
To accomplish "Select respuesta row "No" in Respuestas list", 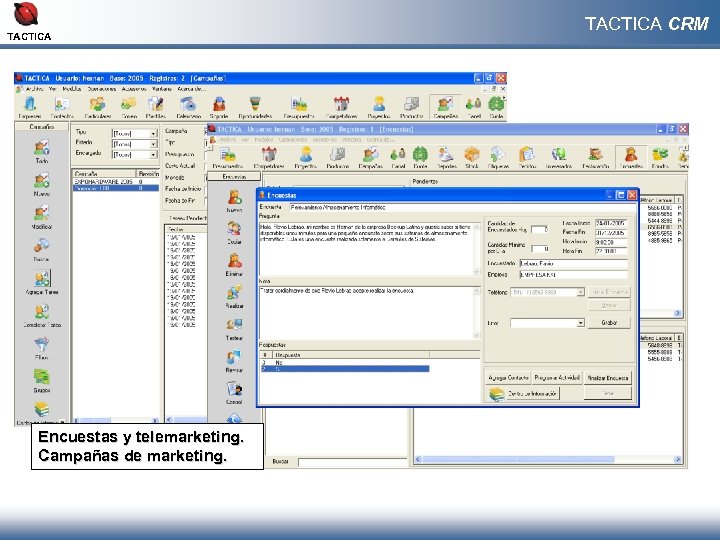I will point(345,363).
